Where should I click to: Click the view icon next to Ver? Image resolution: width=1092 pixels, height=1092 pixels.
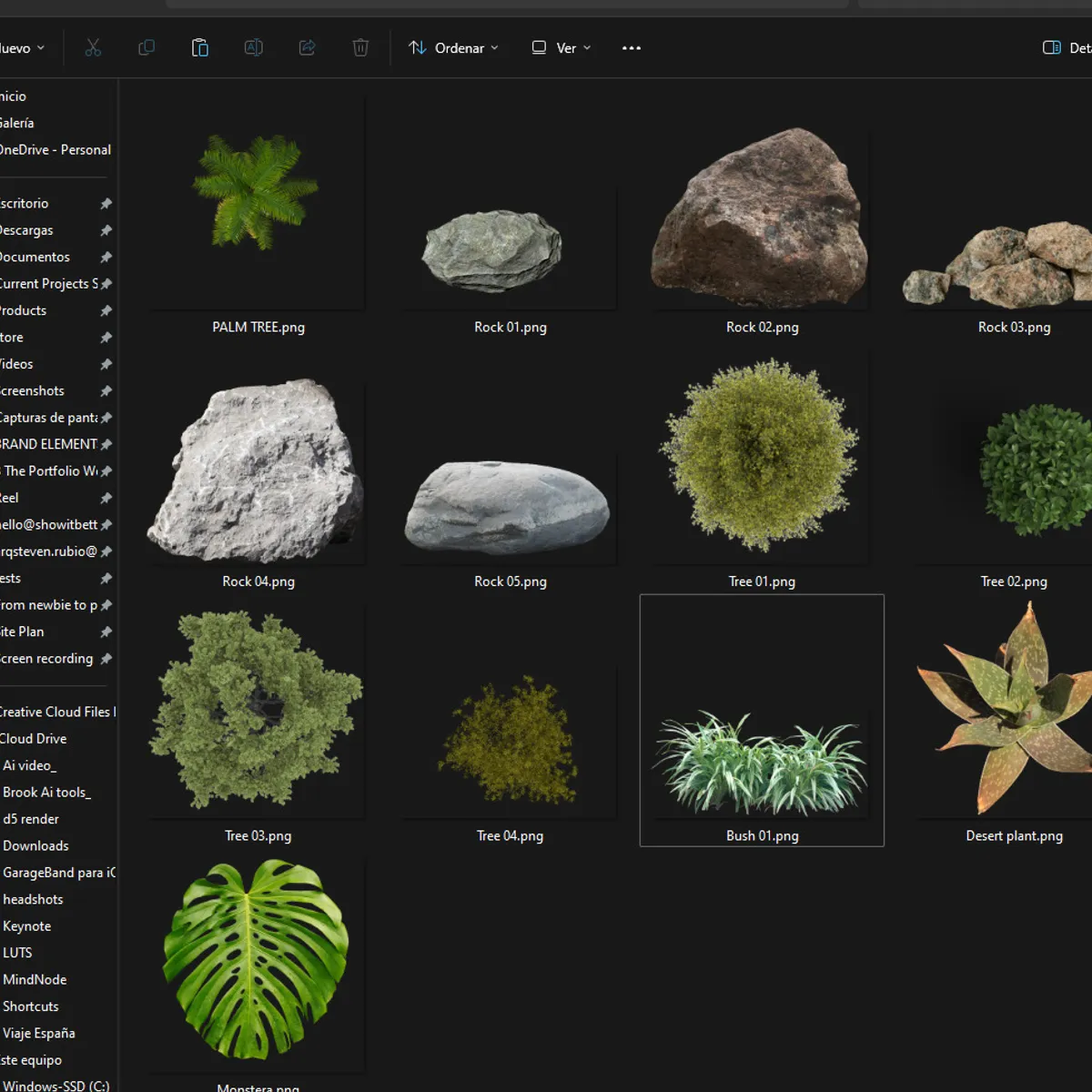click(537, 47)
